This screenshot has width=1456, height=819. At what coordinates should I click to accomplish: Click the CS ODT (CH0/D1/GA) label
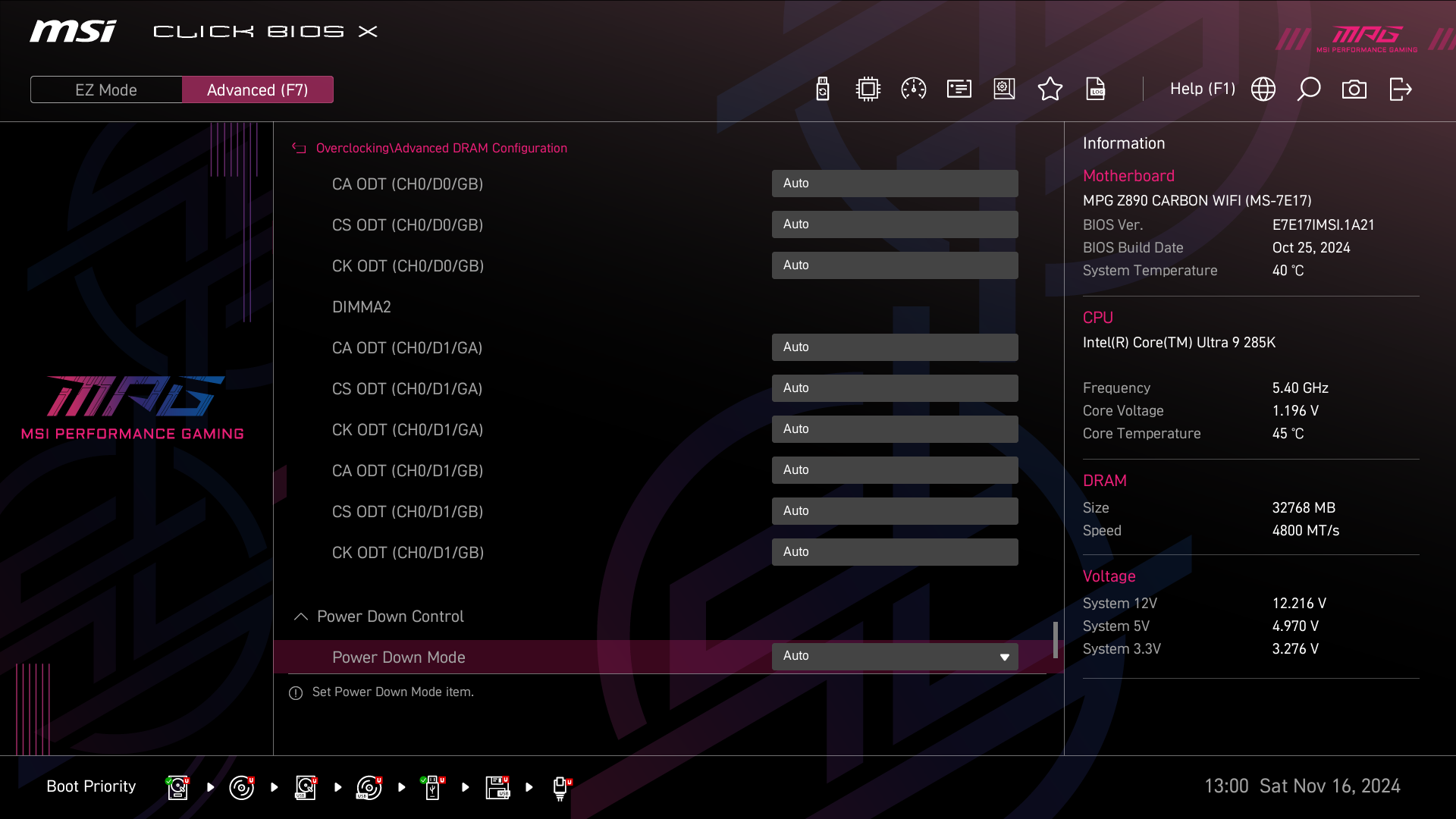[x=407, y=389]
